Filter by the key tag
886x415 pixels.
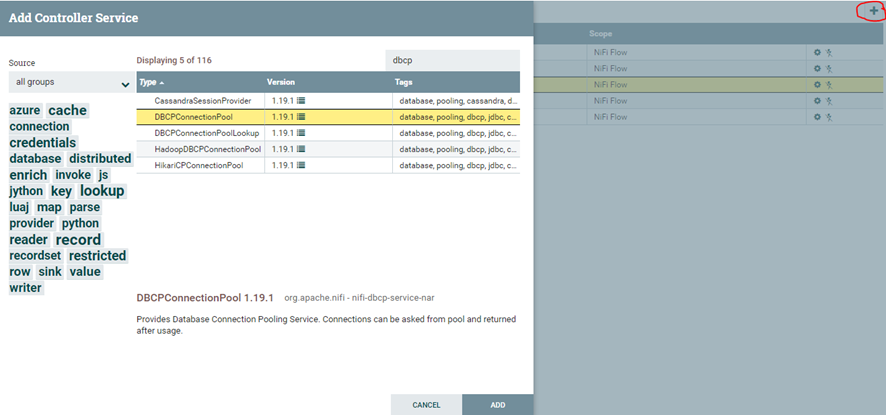pos(61,191)
